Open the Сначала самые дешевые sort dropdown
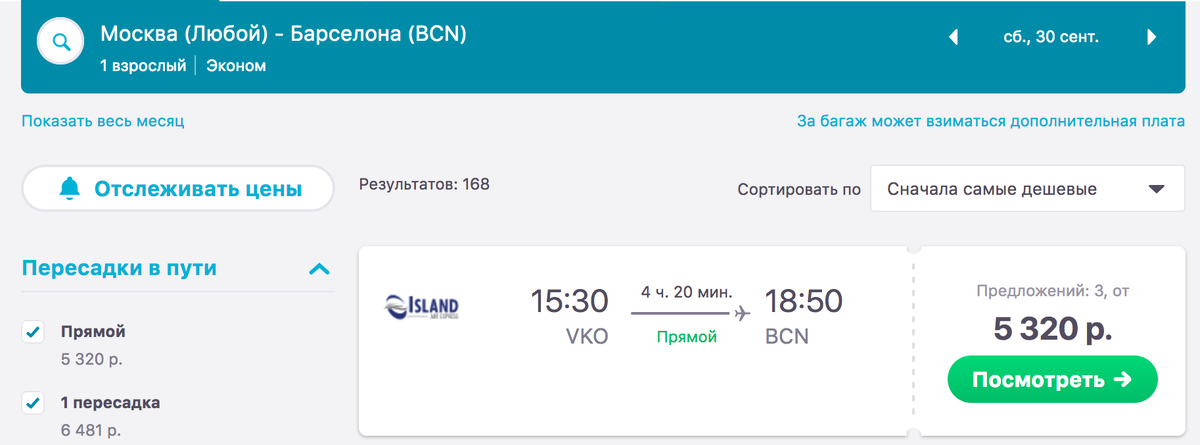Image resolution: width=1200 pixels, height=445 pixels. coord(1028,189)
